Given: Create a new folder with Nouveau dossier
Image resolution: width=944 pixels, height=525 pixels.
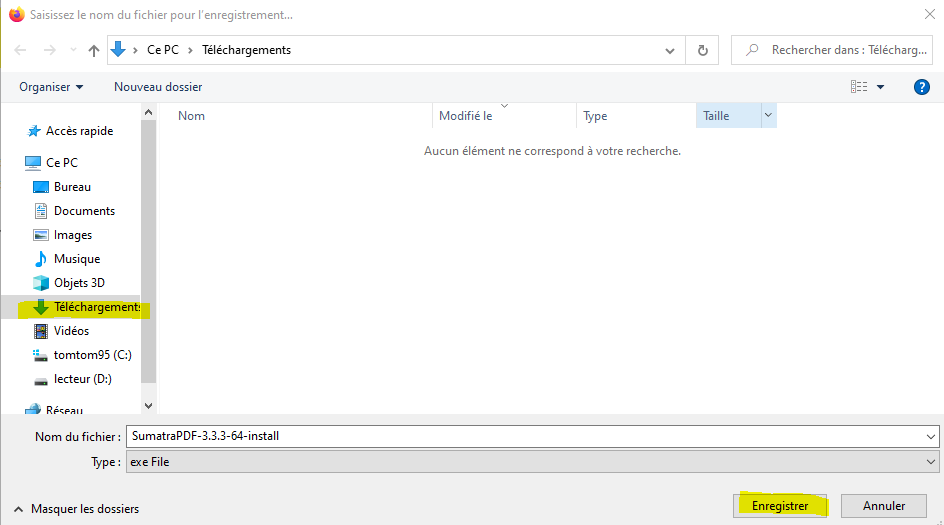Looking at the screenshot, I should pos(158,87).
